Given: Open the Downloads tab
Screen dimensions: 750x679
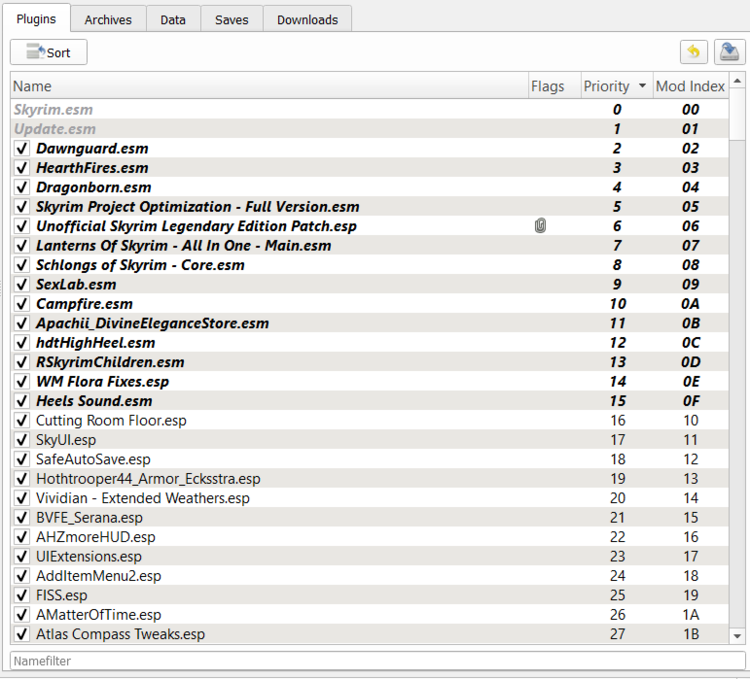Looking at the screenshot, I should point(307,20).
